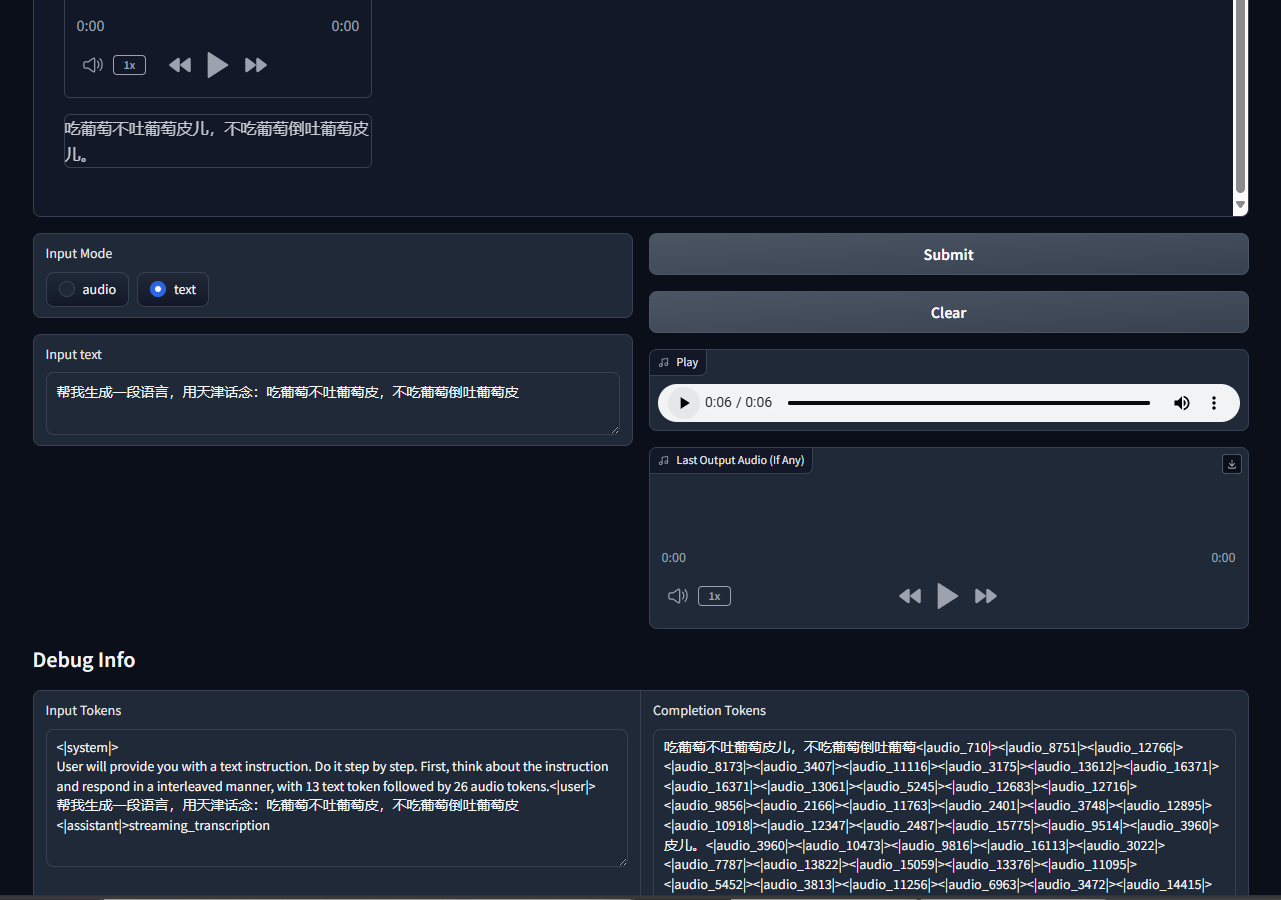Click fast-forward icon in top audio player
The image size is (1281, 900).
click(256, 65)
